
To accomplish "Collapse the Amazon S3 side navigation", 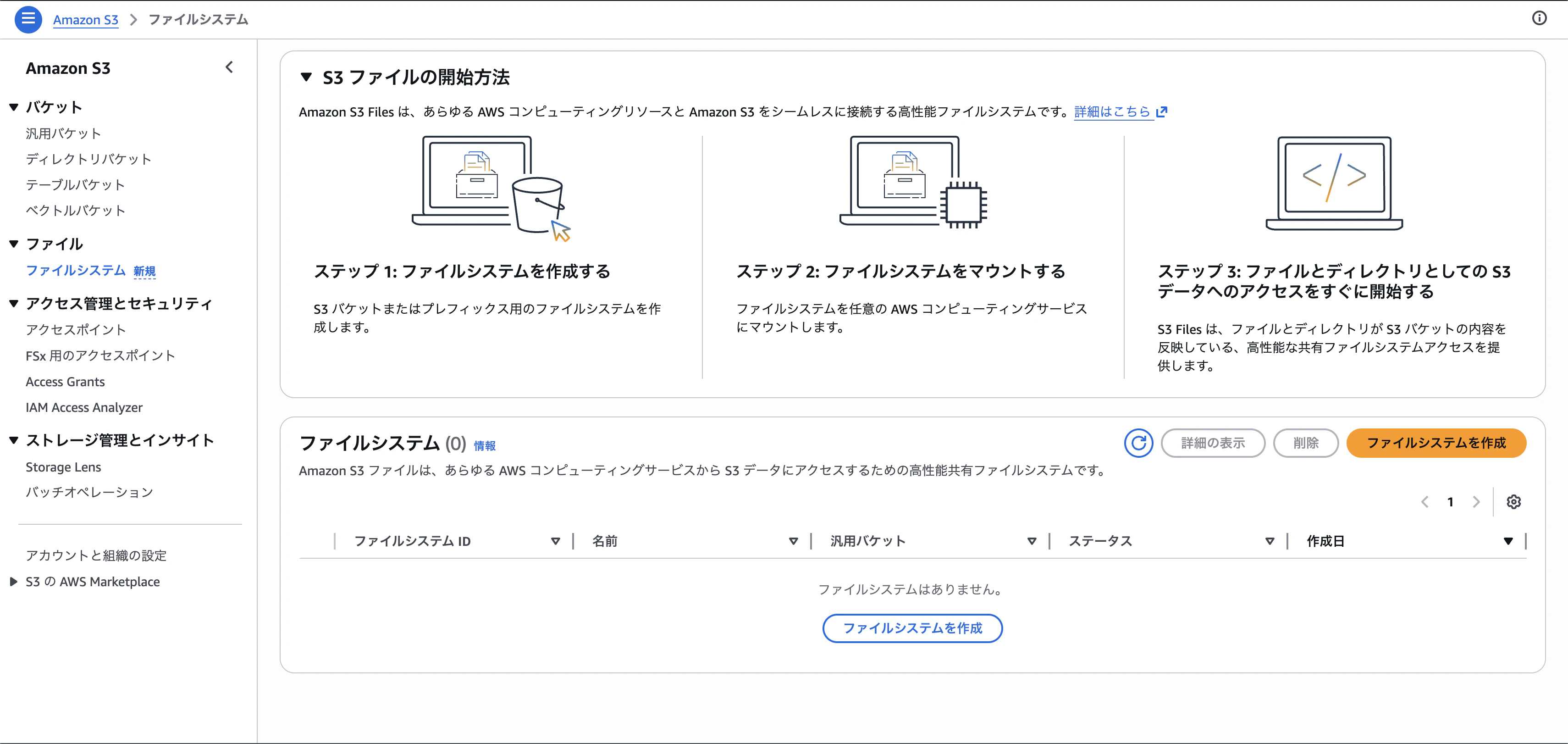I will (x=230, y=67).
